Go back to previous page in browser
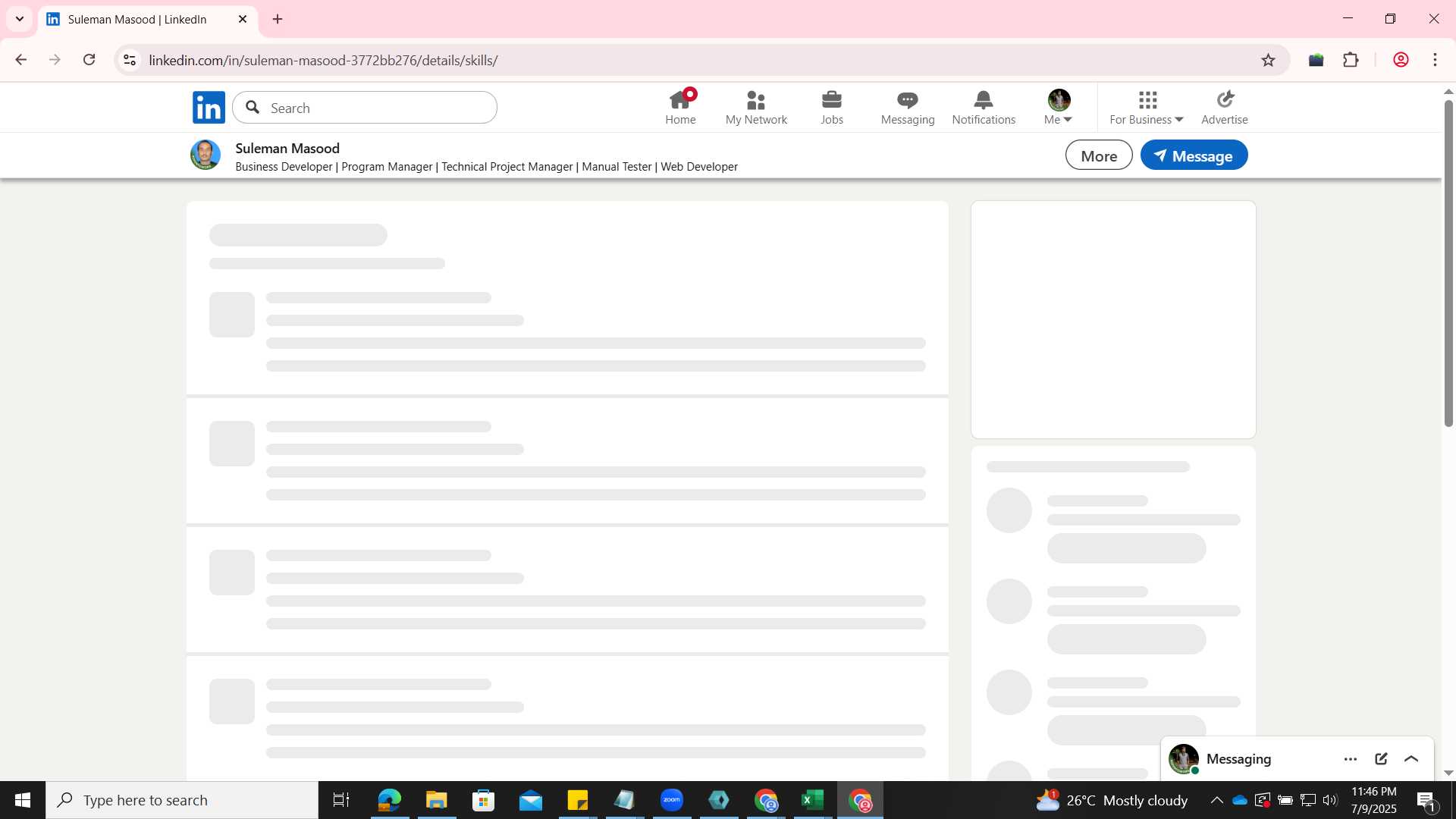 pos(21,60)
